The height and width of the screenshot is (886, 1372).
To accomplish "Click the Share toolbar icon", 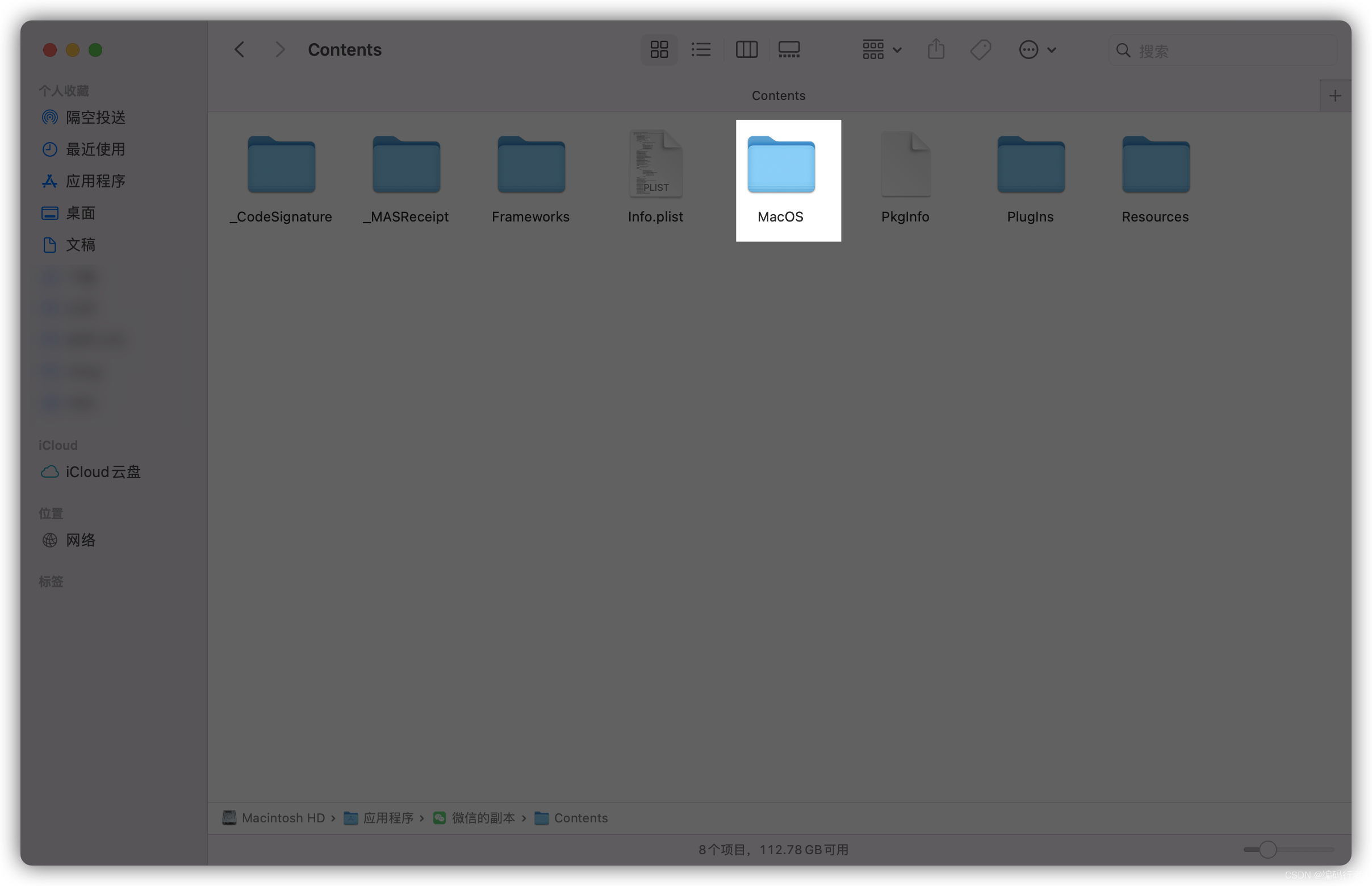I will (936, 49).
